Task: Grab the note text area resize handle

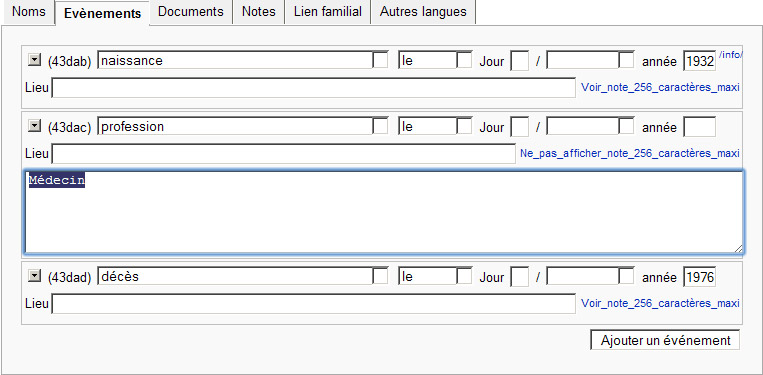Action: [x=738, y=249]
